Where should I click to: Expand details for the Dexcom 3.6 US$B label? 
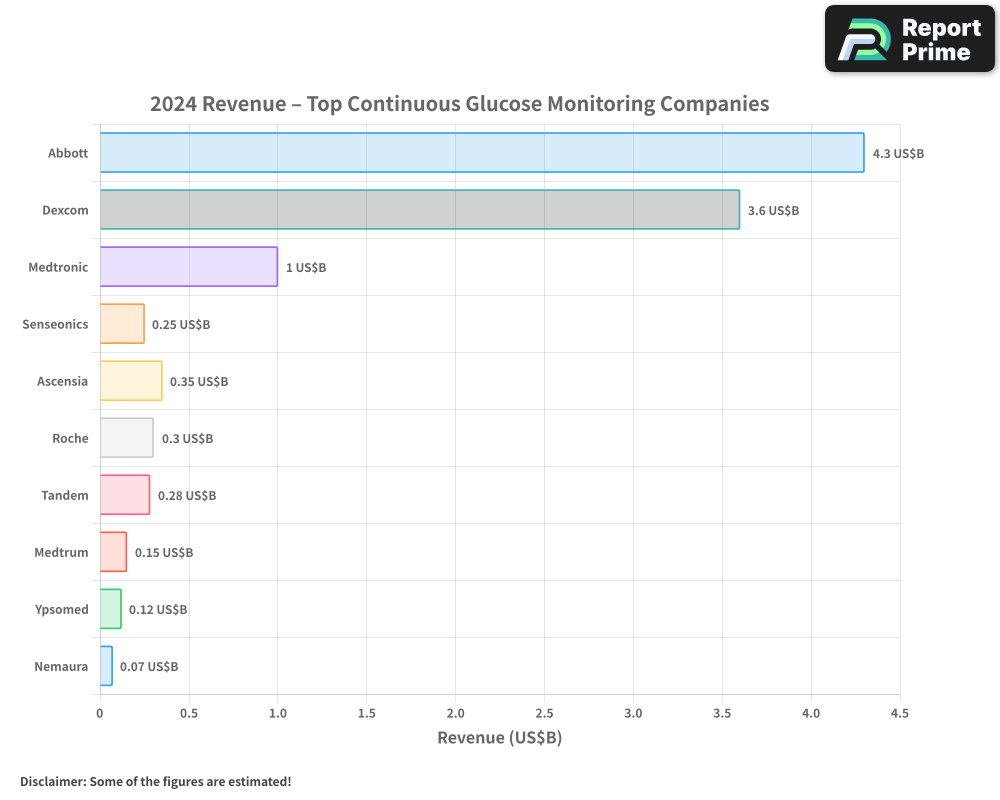tap(775, 211)
